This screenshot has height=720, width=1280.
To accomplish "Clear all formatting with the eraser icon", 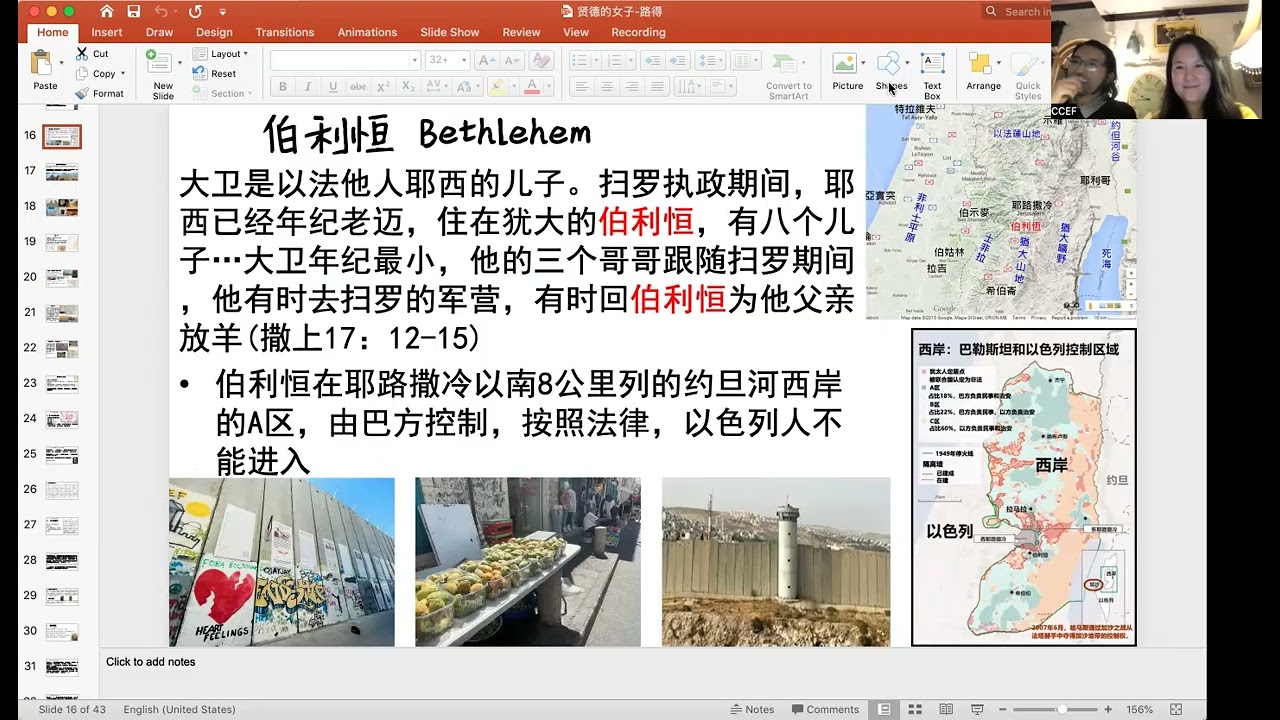I will point(540,60).
